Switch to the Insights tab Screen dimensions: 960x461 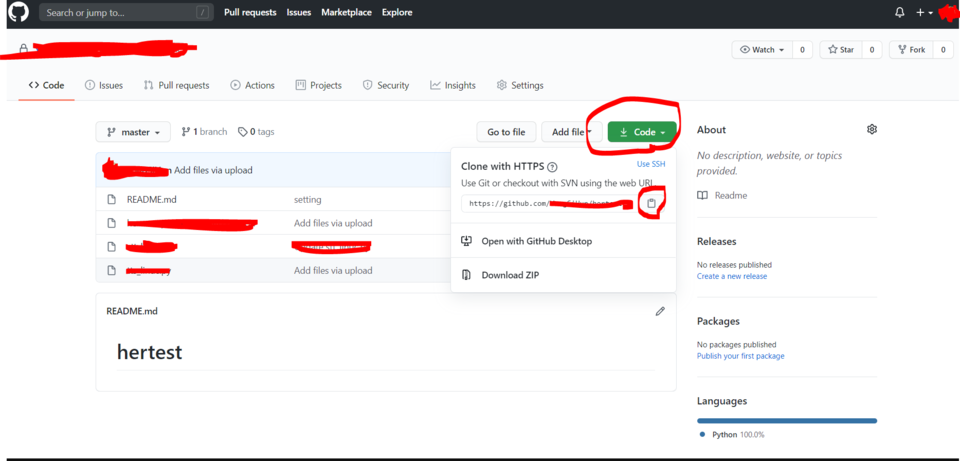(x=453, y=85)
